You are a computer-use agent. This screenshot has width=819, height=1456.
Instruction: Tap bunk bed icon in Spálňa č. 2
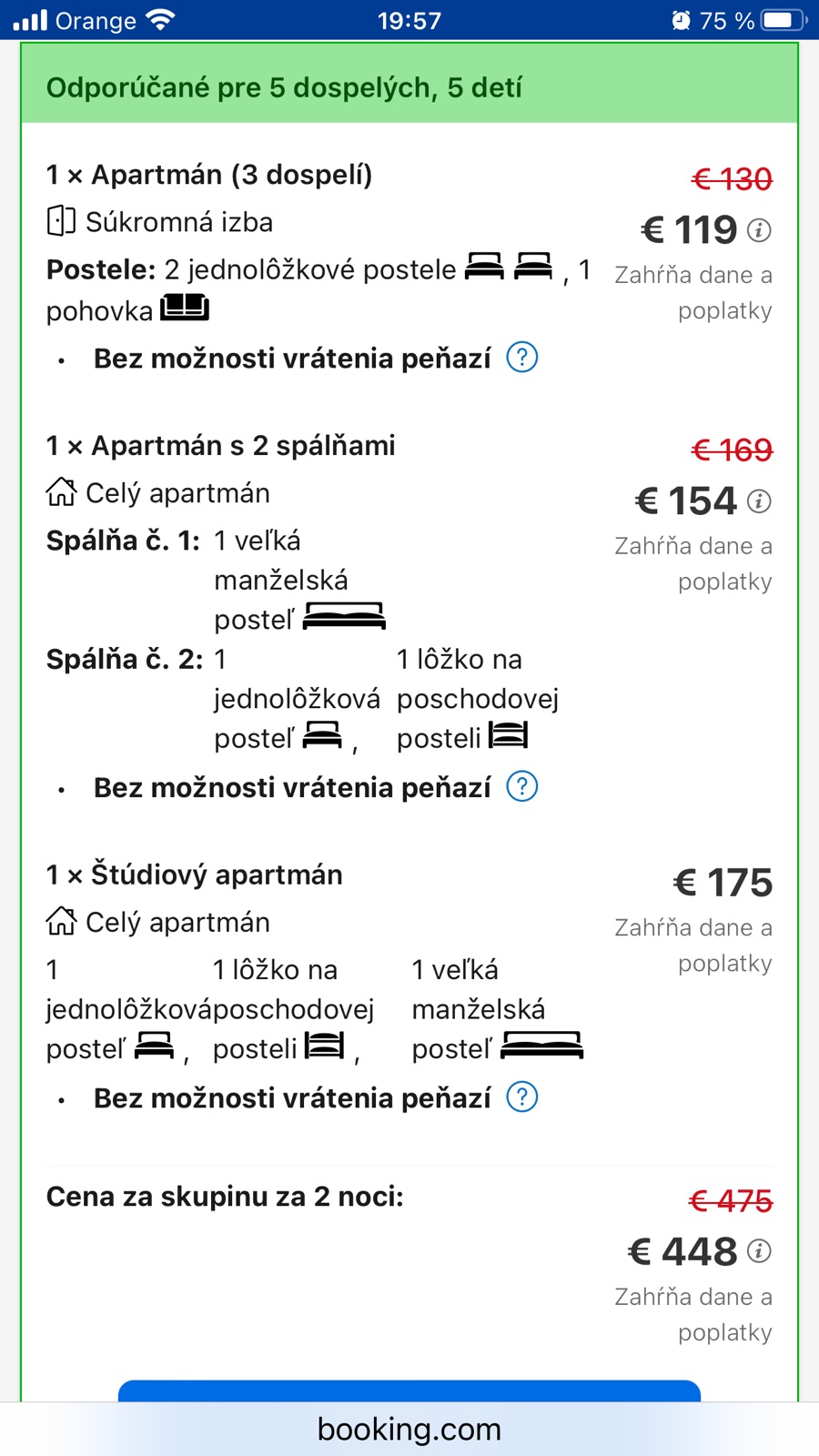coord(508,735)
